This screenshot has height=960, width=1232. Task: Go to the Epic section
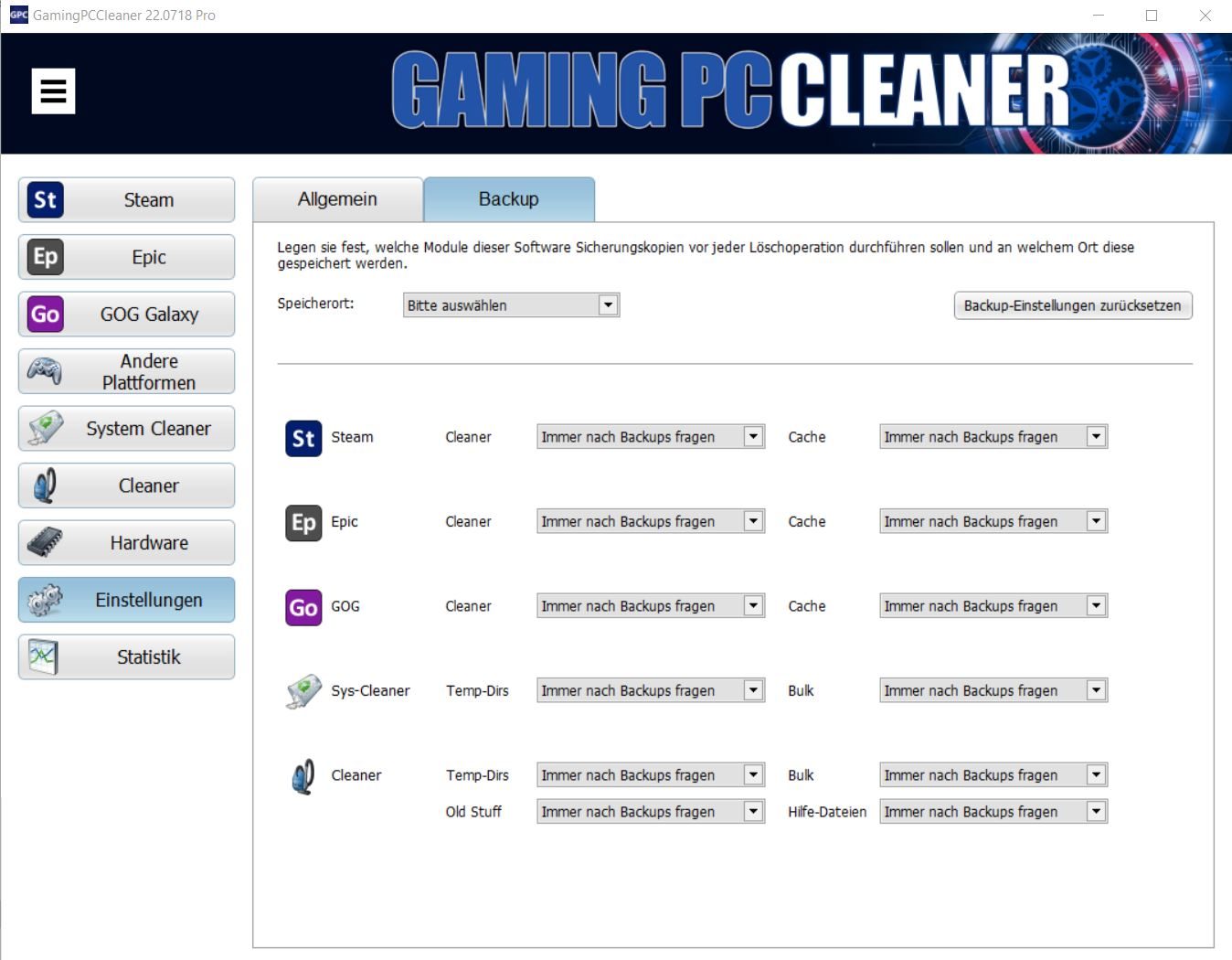click(x=126, y=257)
